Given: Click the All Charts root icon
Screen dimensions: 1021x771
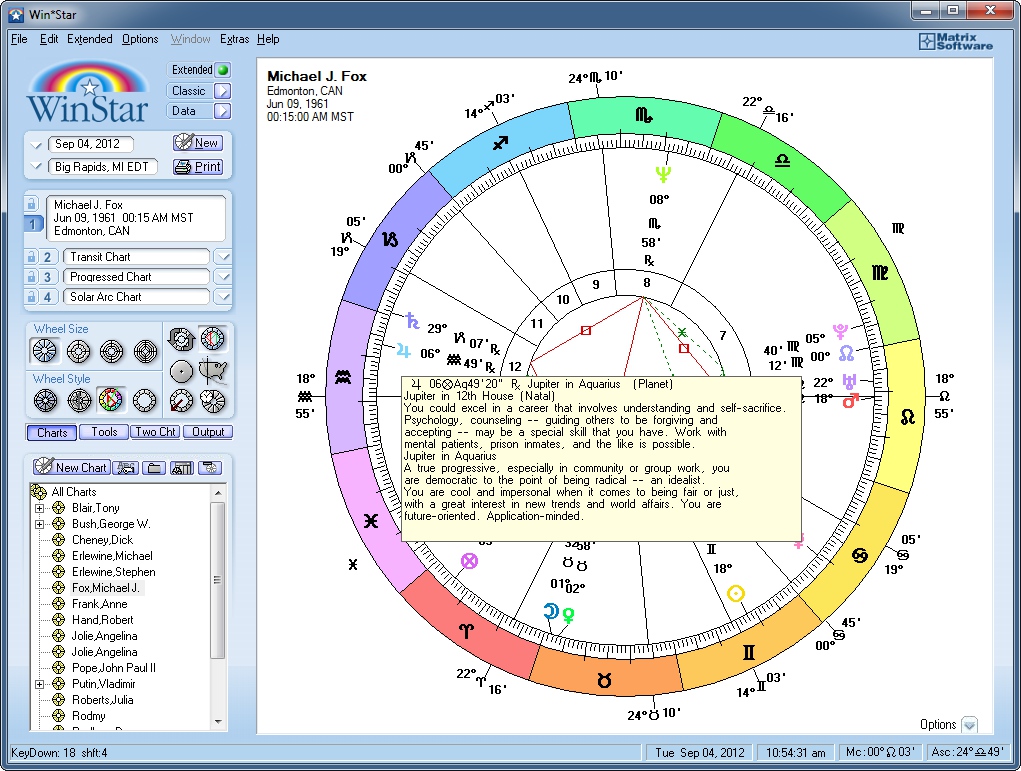Looking at the screenshot, I should pyautogui.click(x=39, y=492).
